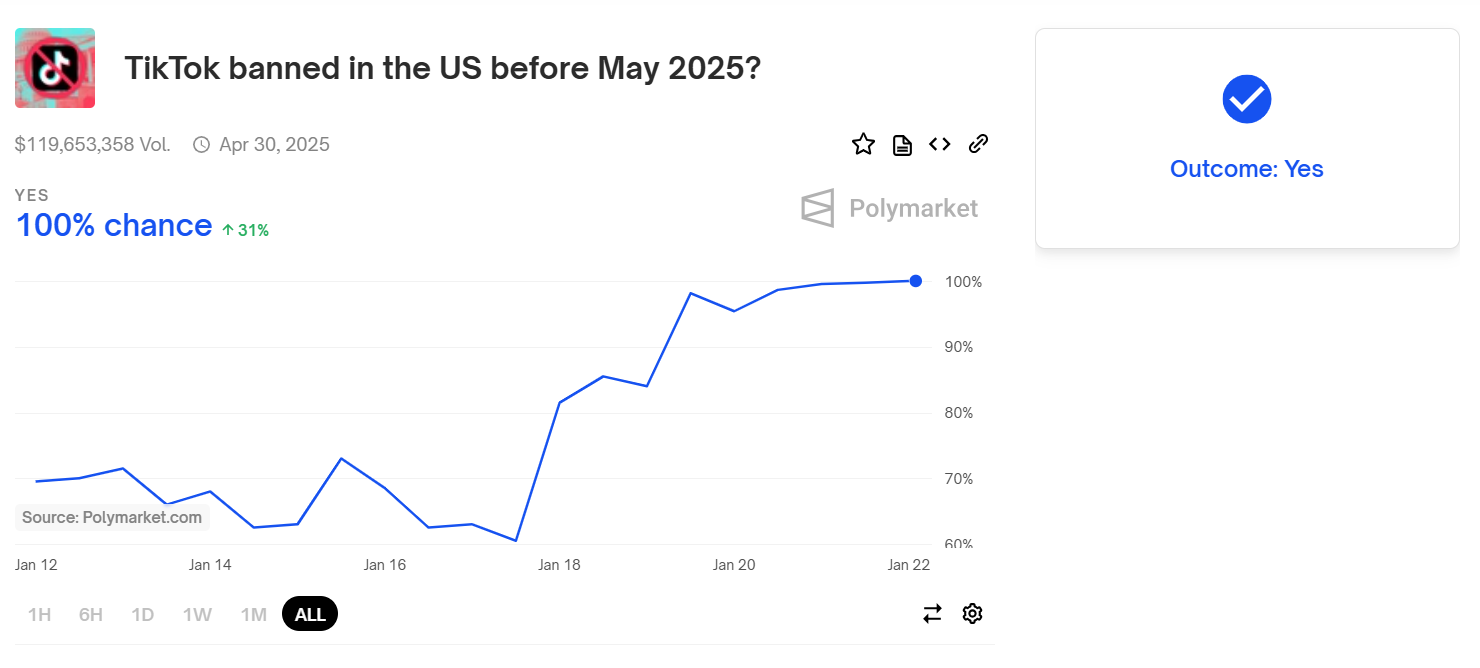Screen dimensions: 1480x668
Task: Click the swap arrows chart icon
Action: (x=932, y=613)
